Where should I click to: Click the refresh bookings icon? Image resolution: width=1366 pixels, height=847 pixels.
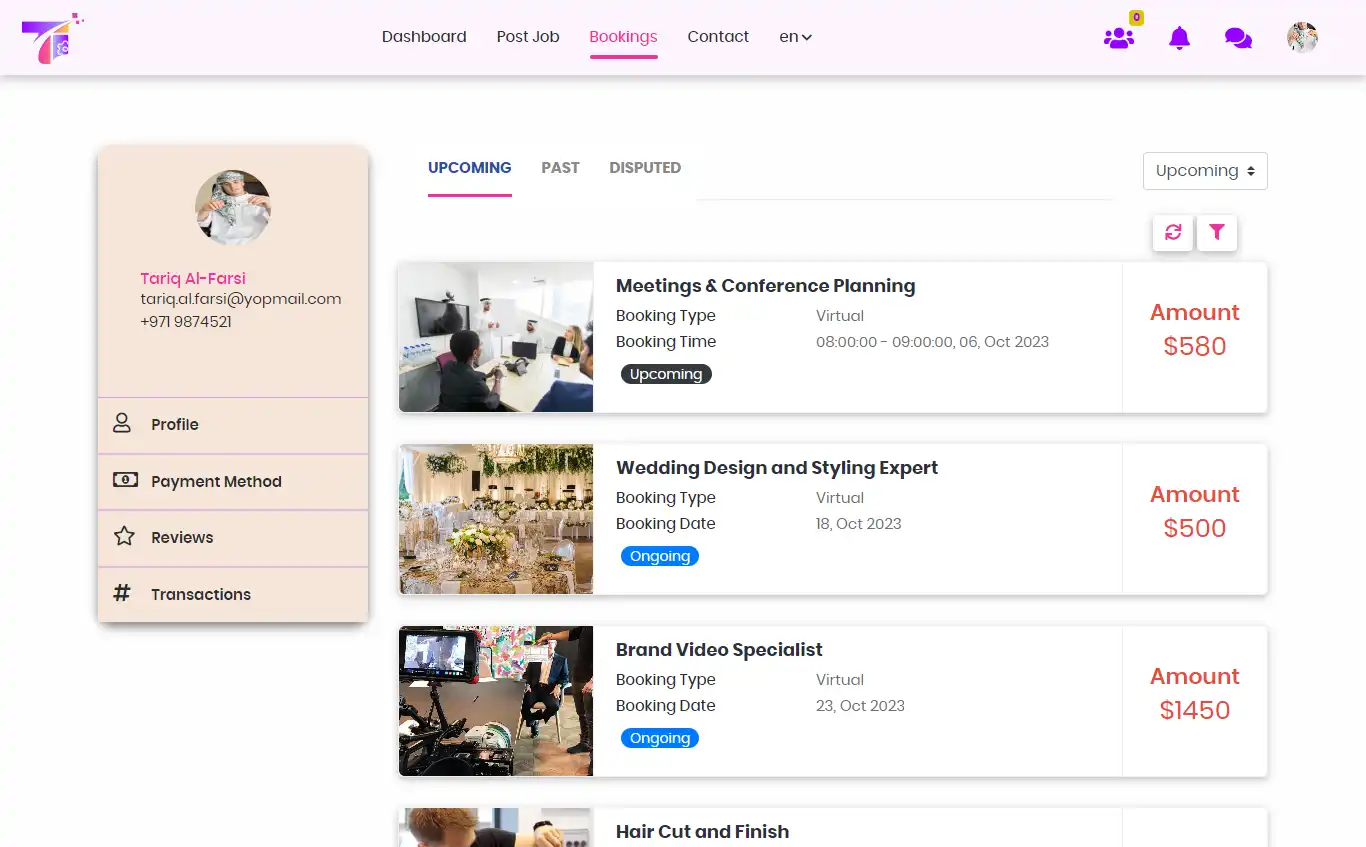tap(1172, 232)
